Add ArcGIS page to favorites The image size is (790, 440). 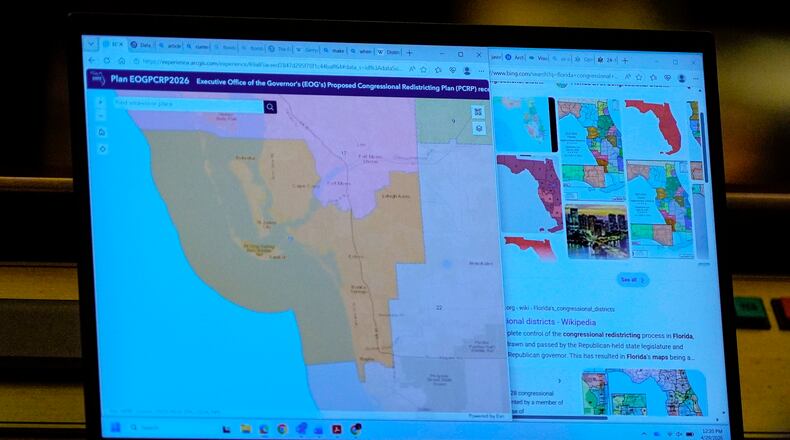coord(424,70)
